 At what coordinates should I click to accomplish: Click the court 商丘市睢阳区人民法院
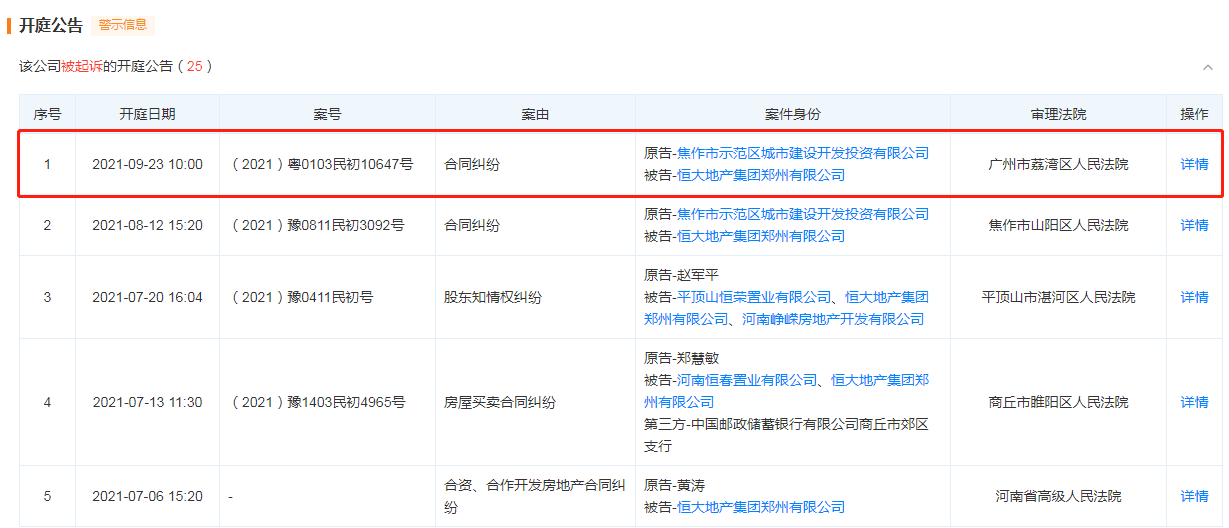(x=1058, y=402)
